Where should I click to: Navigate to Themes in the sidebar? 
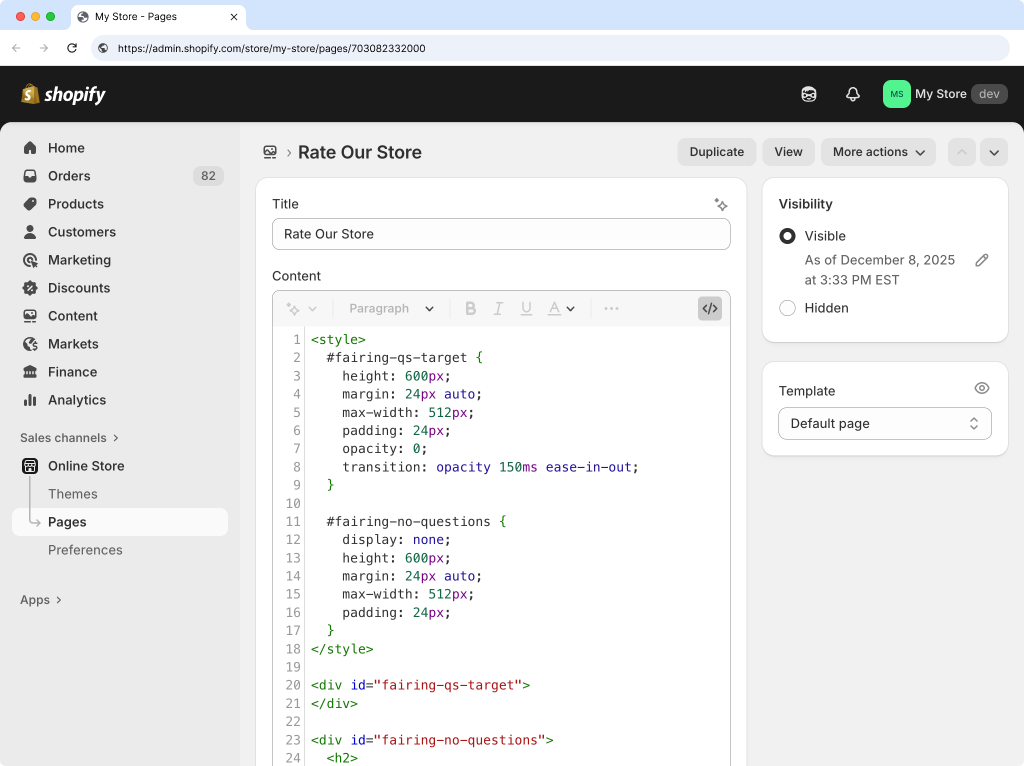pos(72,493)
